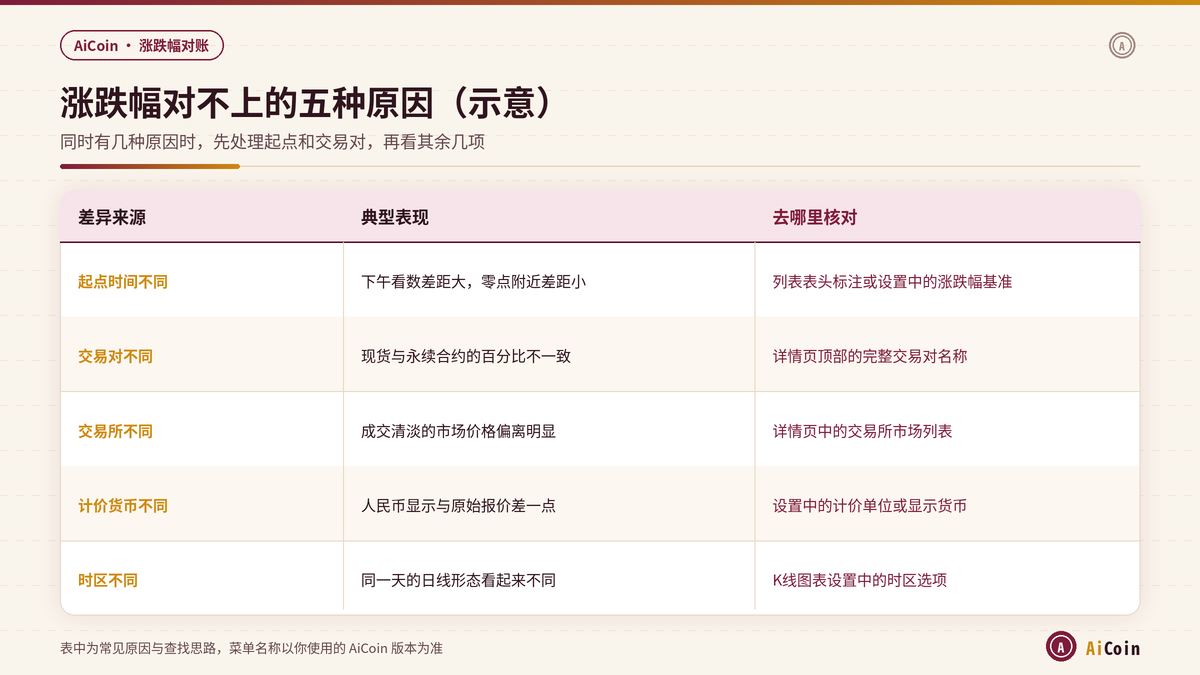Click the cell 详情页中的交易所市场列表

click(x=863, y=431)
